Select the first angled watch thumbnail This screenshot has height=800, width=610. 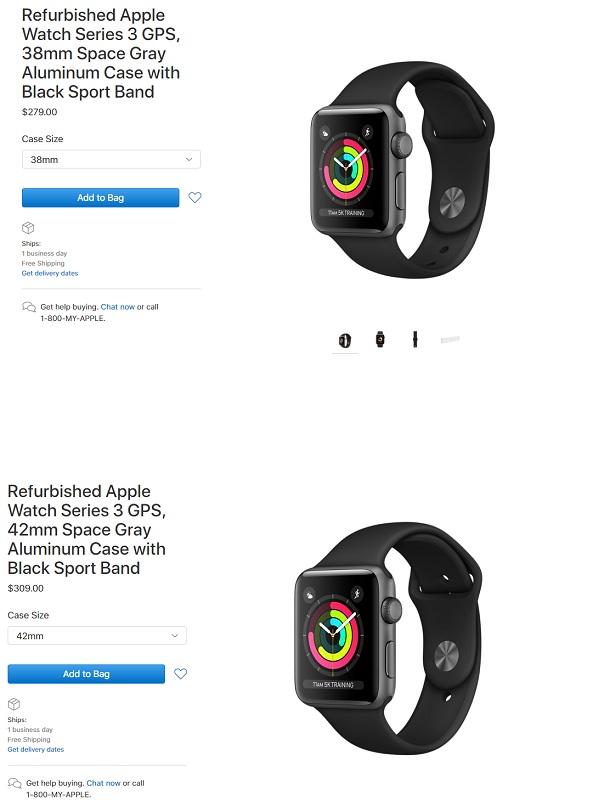(345, 340)
